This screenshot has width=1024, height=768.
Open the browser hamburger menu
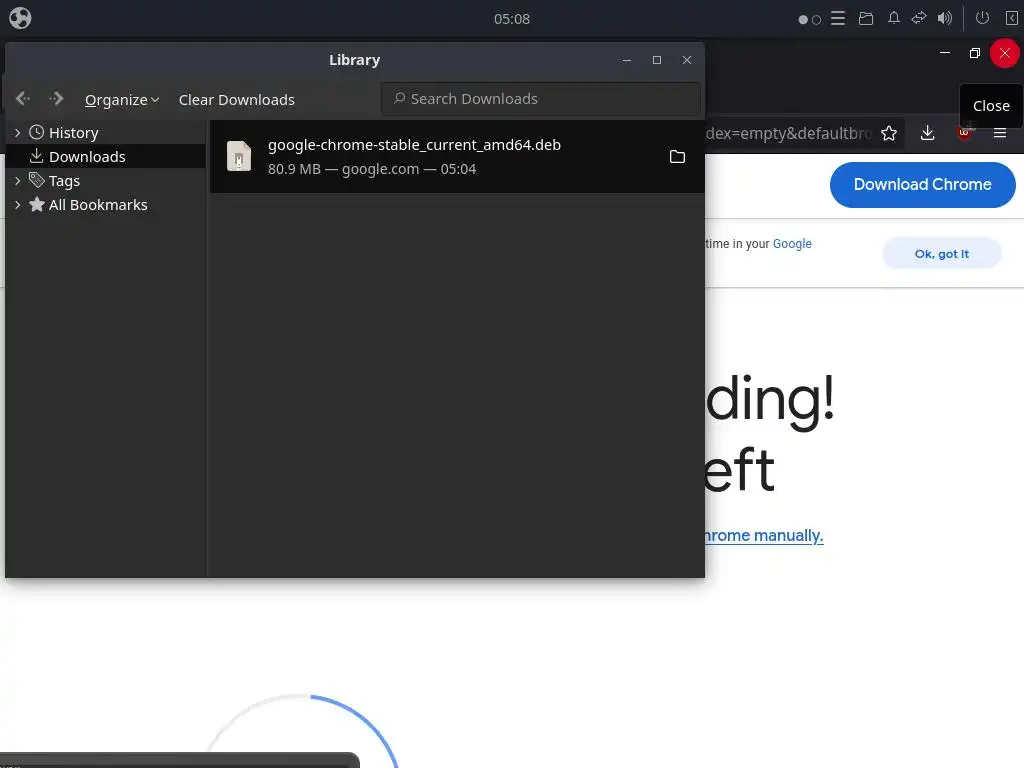click(1000, 133)
